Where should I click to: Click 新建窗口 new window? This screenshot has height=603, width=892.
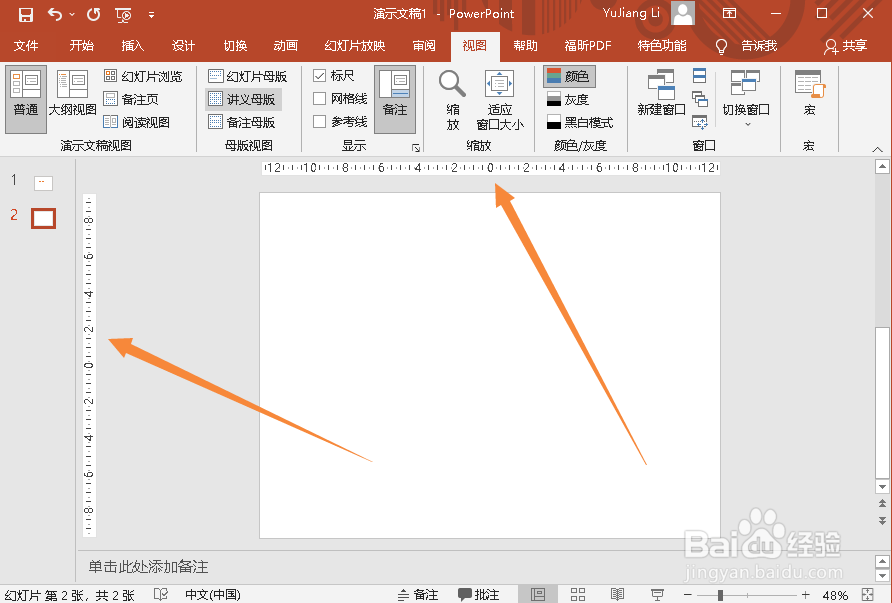tap(661, 93)
